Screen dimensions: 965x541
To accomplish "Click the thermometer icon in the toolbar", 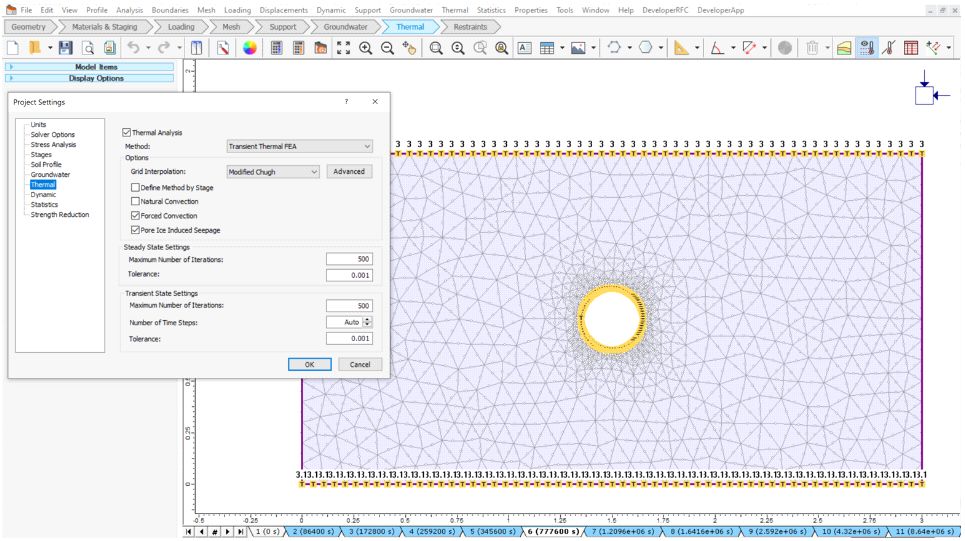I will (888, 48).
